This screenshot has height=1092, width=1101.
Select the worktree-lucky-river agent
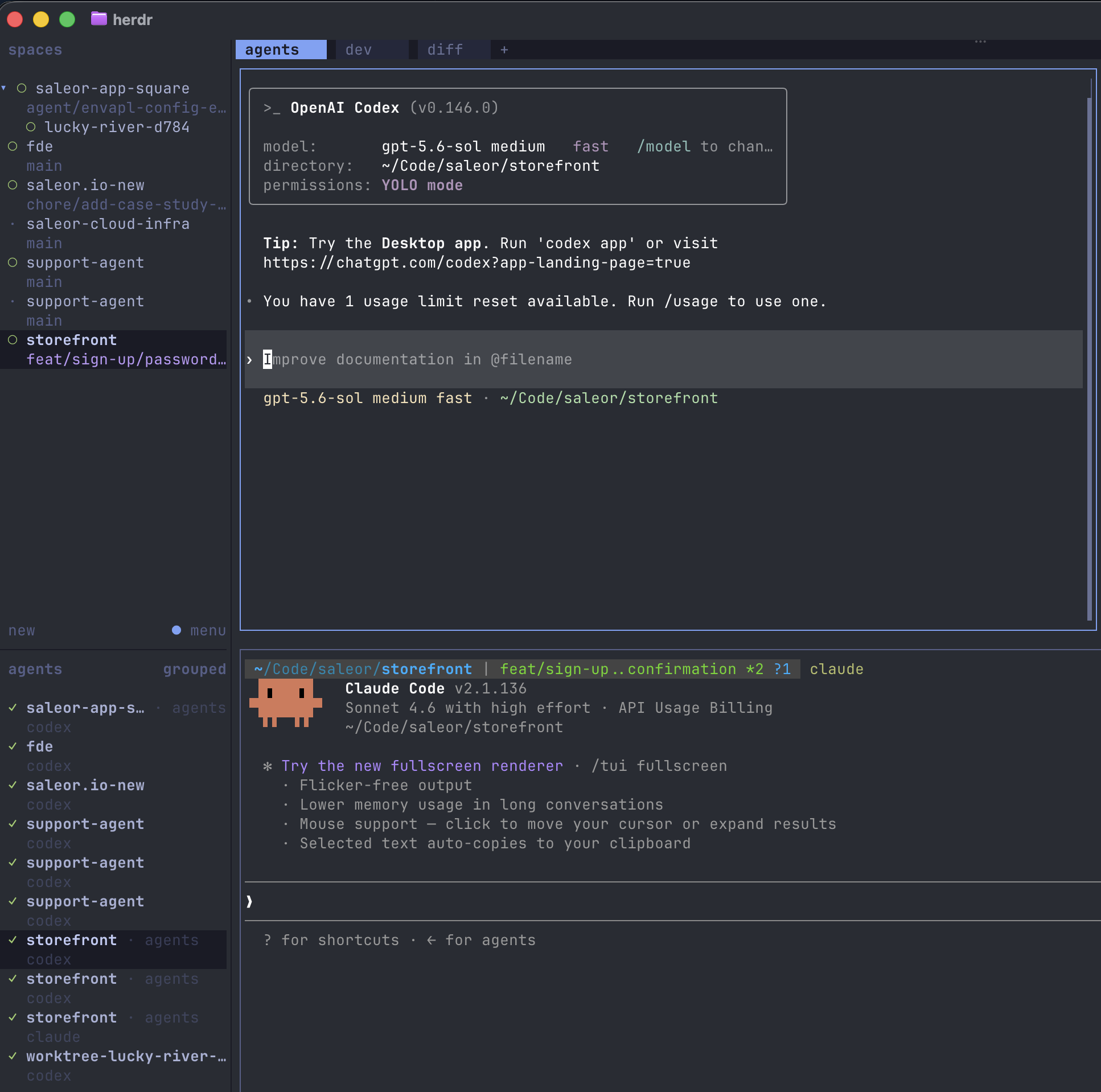[114, 1066]
